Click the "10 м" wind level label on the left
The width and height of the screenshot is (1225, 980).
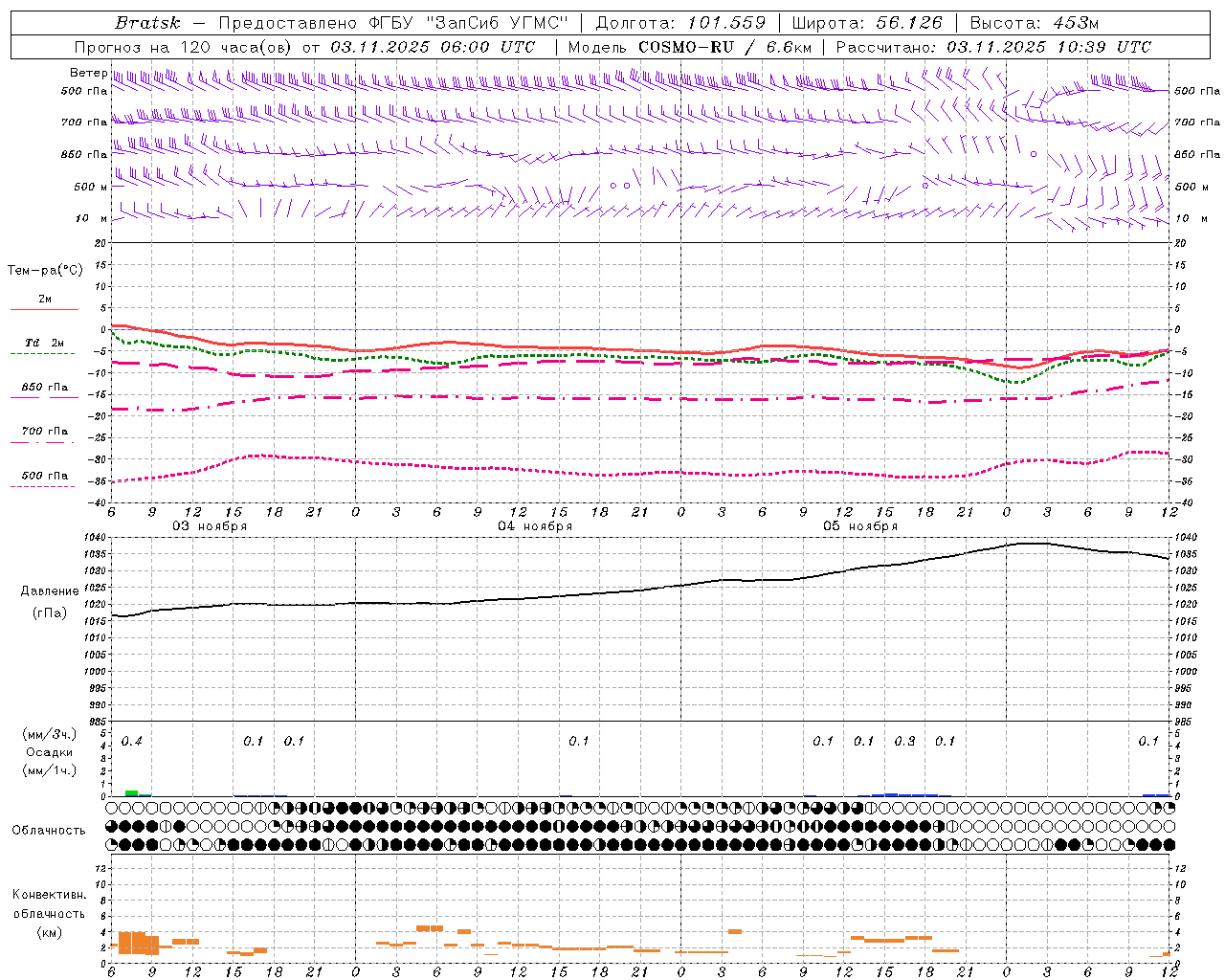point(92,218)
